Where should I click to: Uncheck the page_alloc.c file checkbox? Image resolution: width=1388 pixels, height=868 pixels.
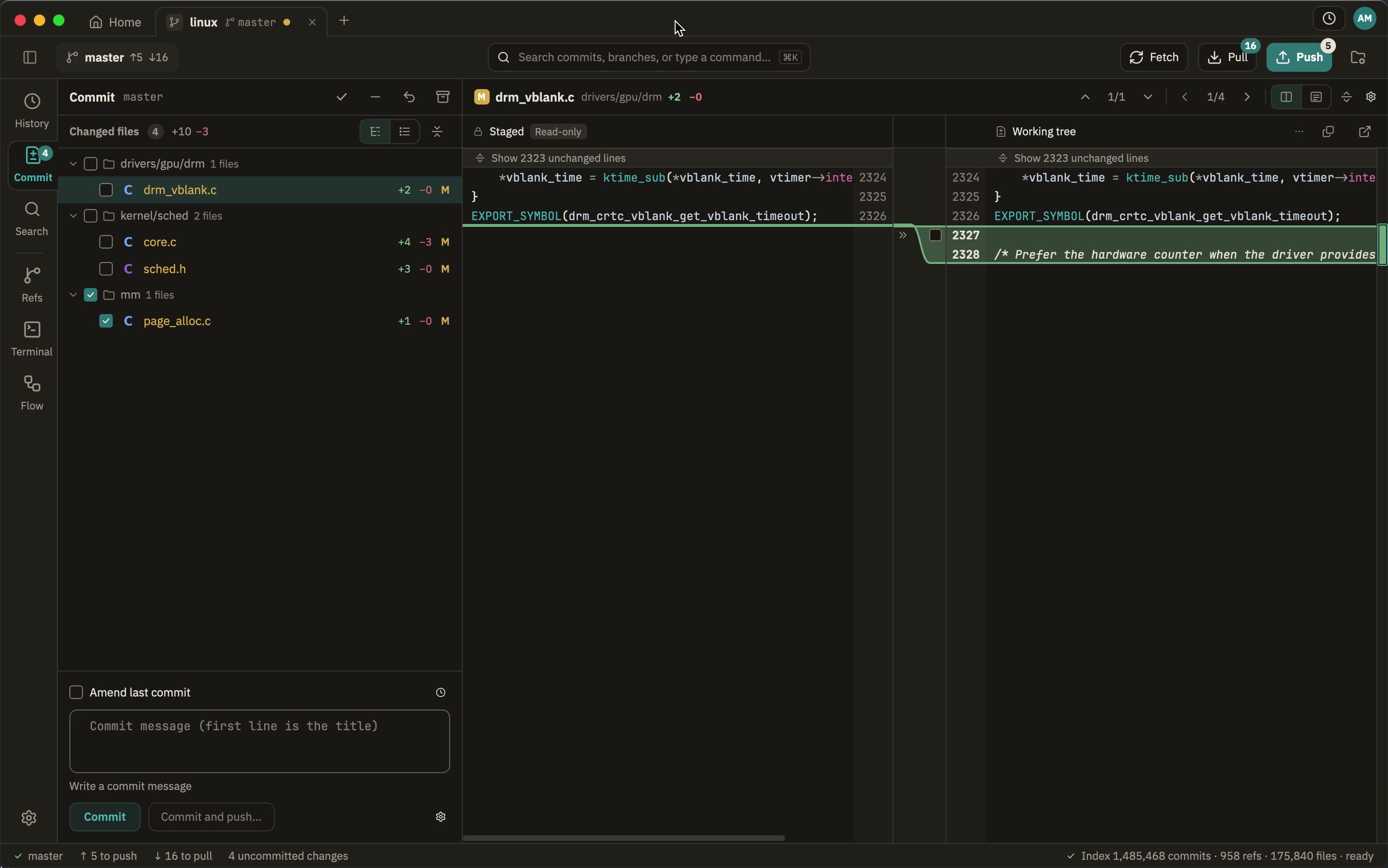coord(106,321)
